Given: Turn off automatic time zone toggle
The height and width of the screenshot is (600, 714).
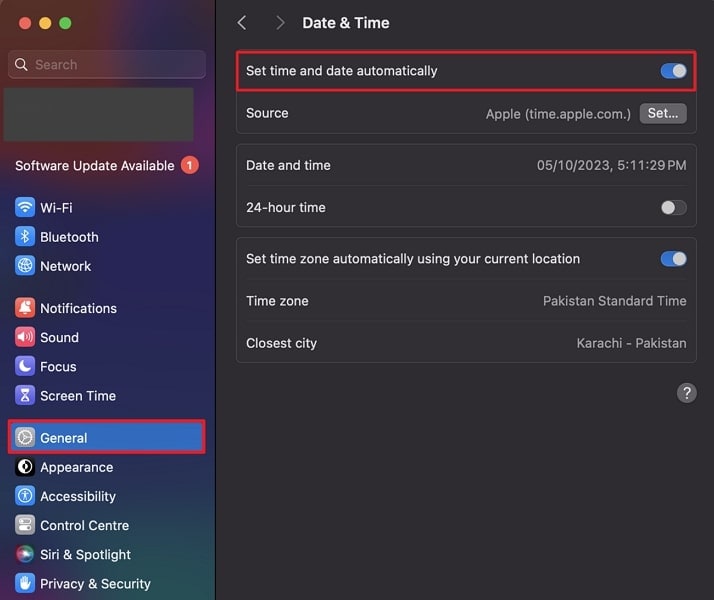Looking at the screenshot, I should [x=673, y=259].
